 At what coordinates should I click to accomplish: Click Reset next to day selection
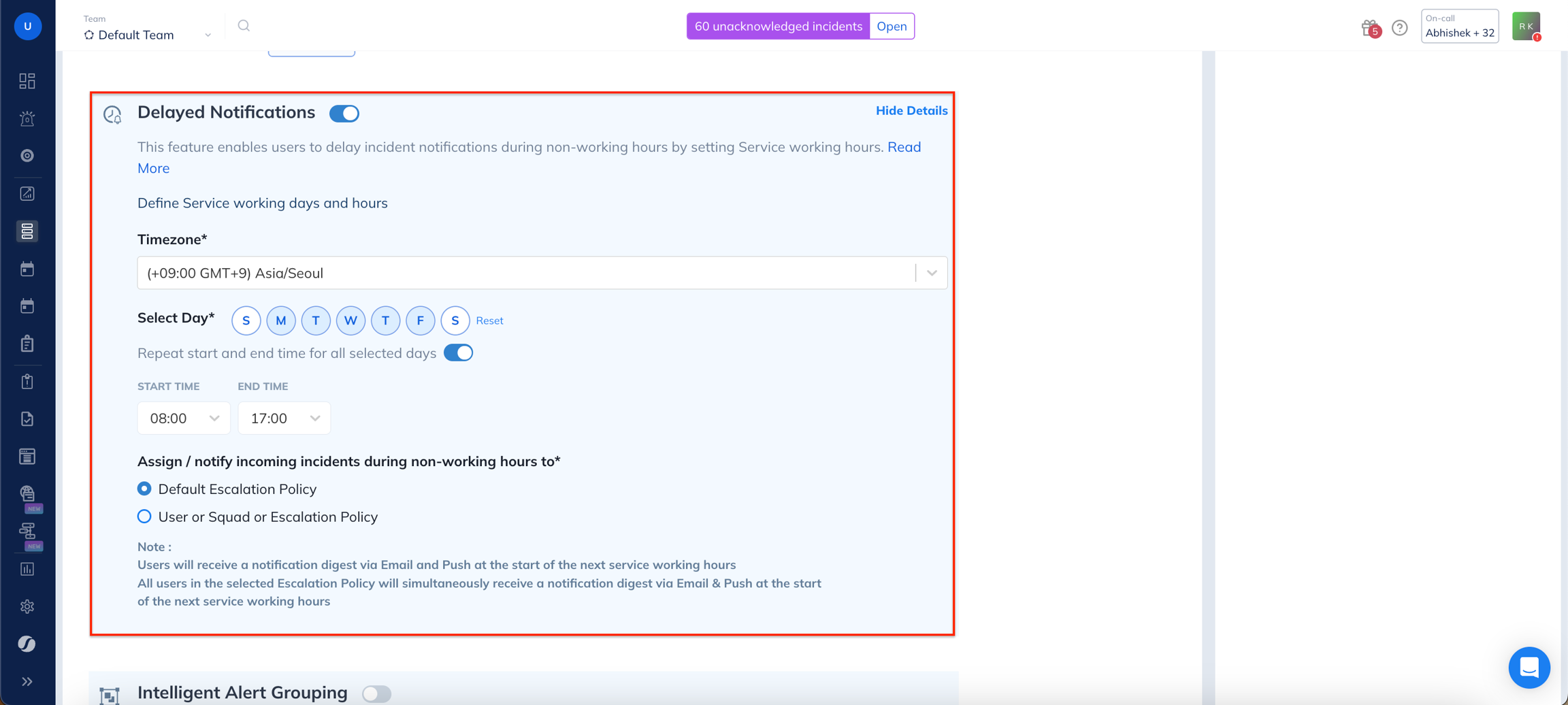click(489, 321)
